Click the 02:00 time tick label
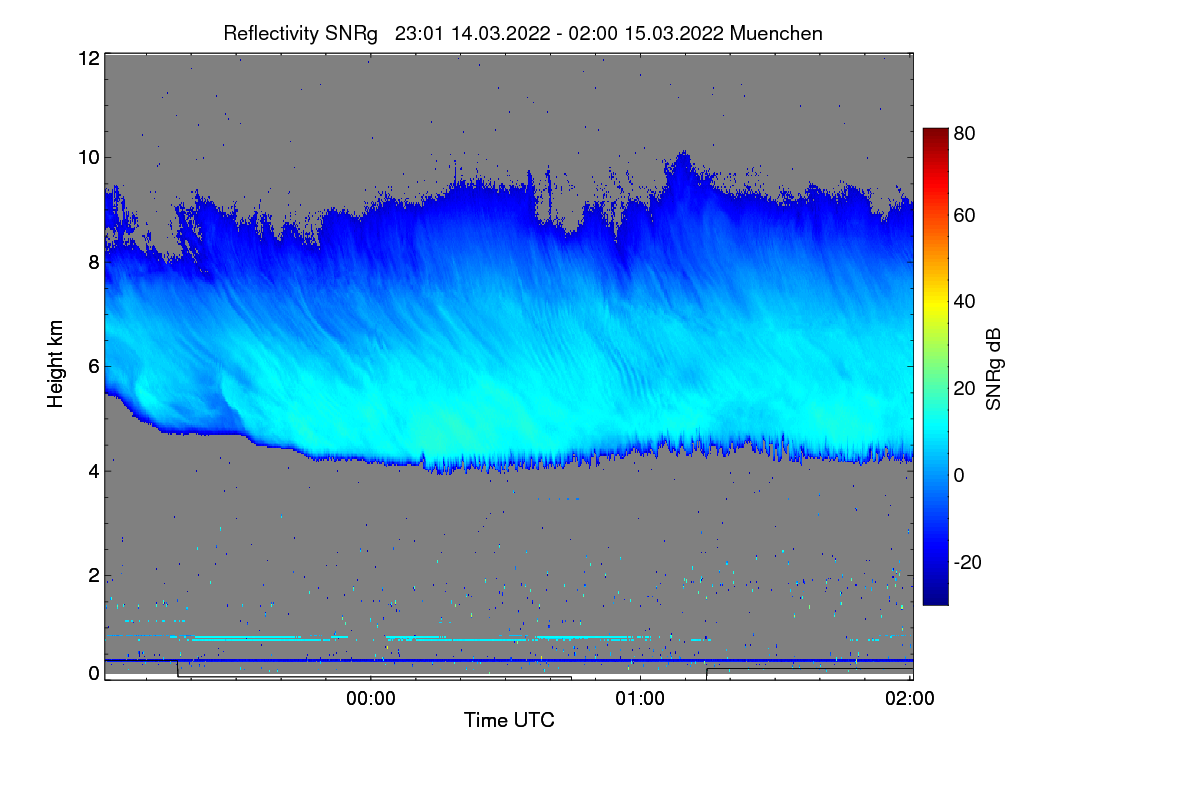Viewport: 1200px width, 800px height. tap(910, 699)
